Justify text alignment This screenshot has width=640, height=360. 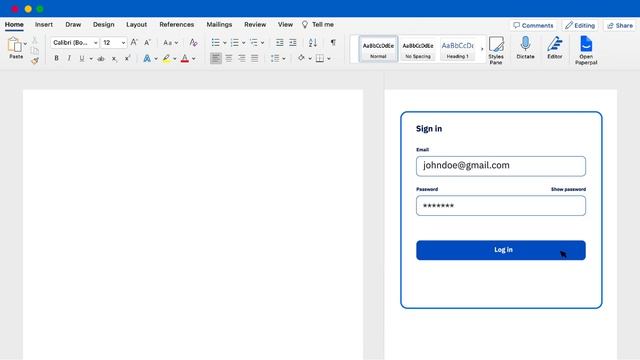coord(255,59)
